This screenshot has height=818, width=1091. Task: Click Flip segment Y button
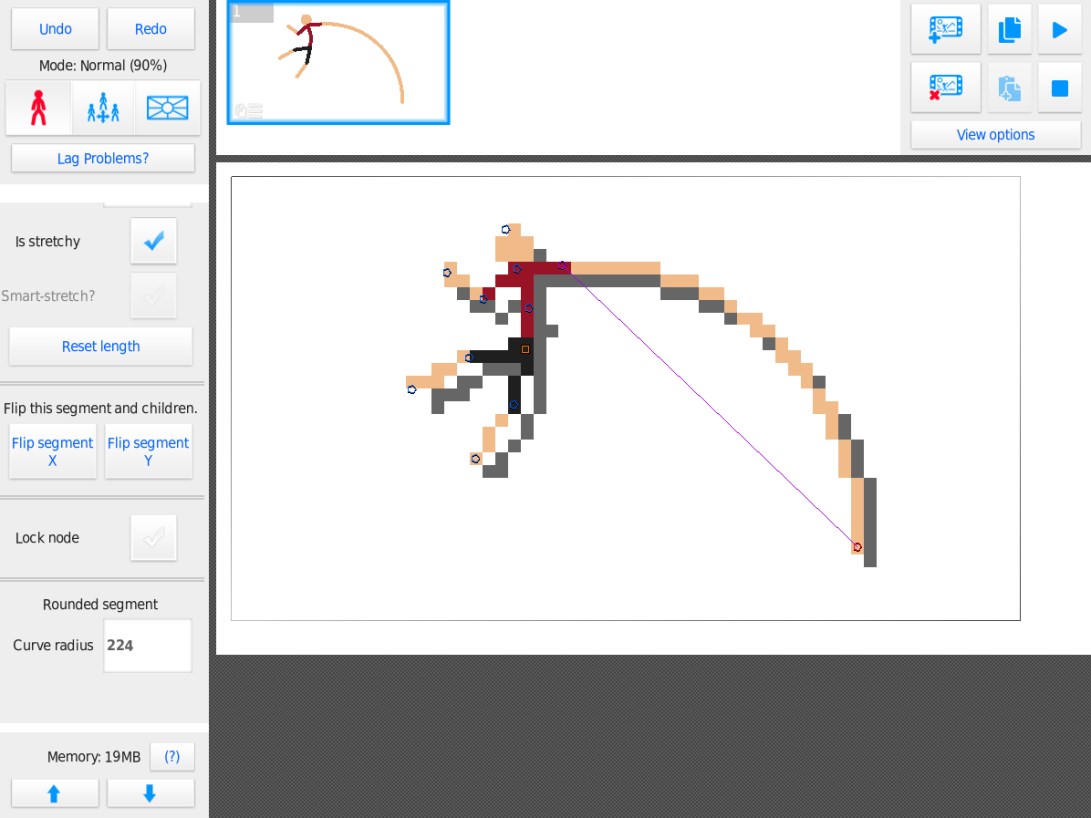[148, 451]
